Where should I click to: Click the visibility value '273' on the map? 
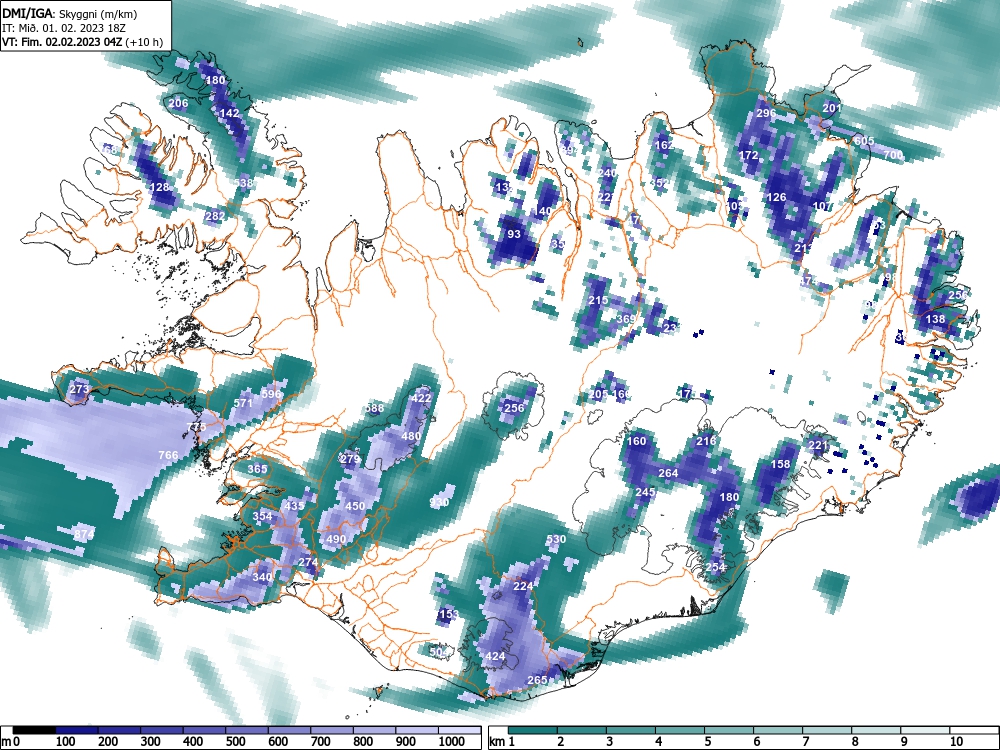(79, 389)
